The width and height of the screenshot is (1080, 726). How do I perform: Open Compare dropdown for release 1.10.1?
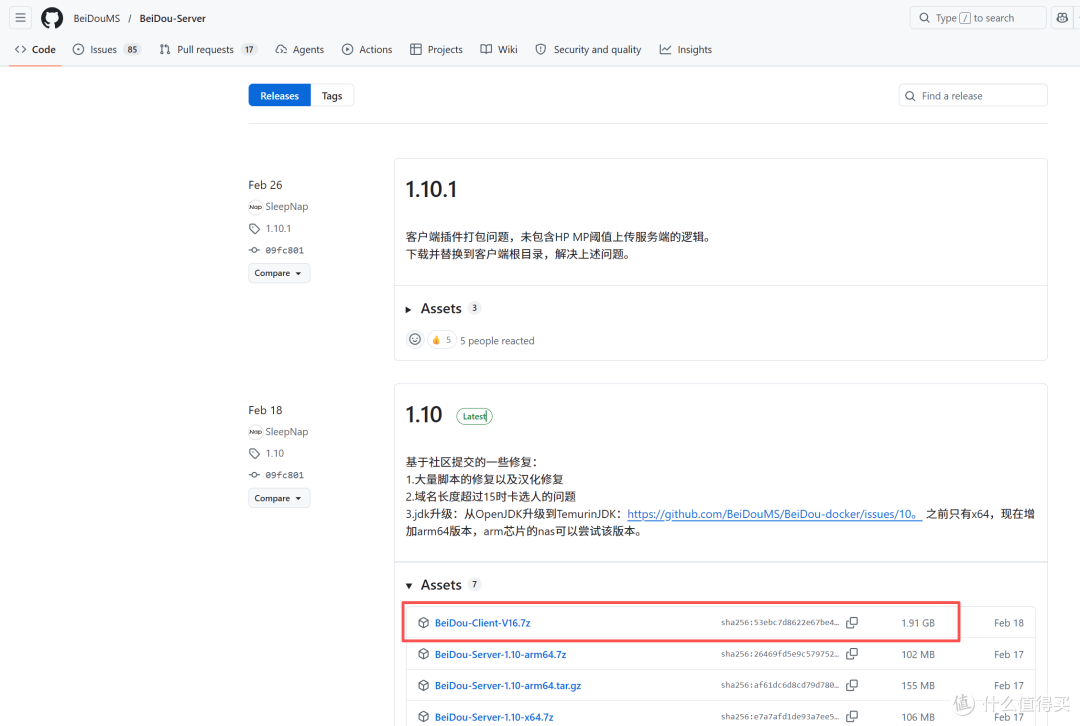(x=279, y=273)
